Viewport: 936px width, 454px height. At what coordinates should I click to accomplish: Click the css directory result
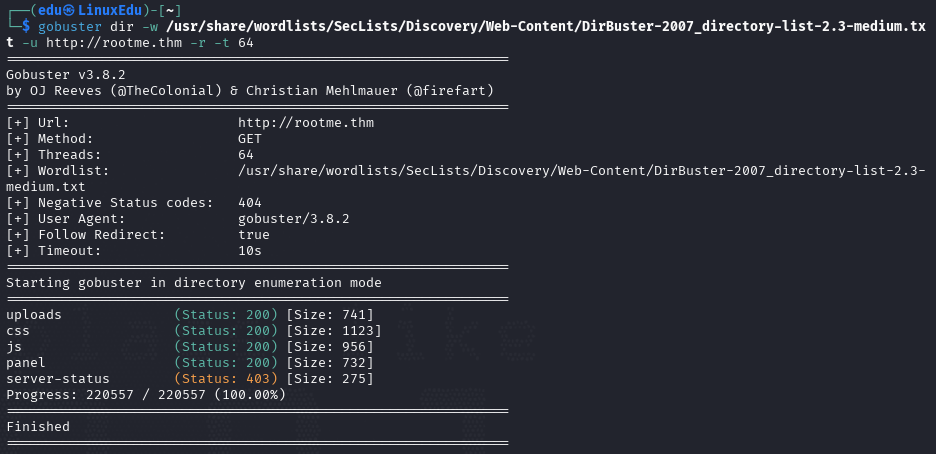coord(17,331)
